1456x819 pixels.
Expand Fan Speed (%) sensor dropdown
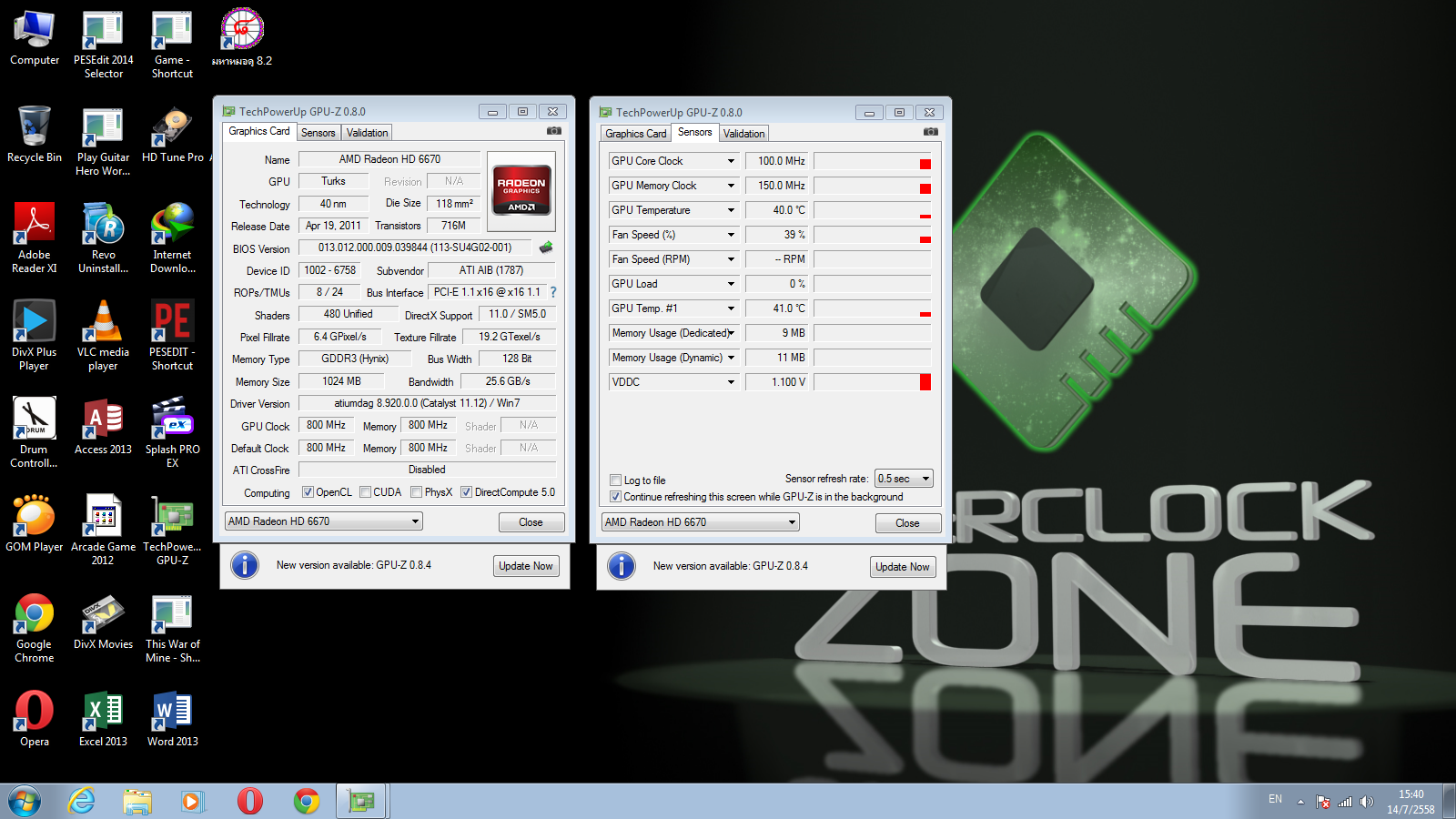tap(731, 235)
